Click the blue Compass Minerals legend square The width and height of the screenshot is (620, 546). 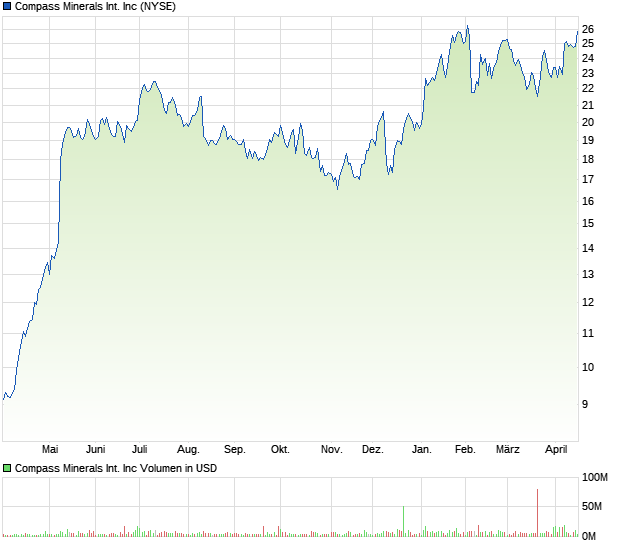coord(7,6)
